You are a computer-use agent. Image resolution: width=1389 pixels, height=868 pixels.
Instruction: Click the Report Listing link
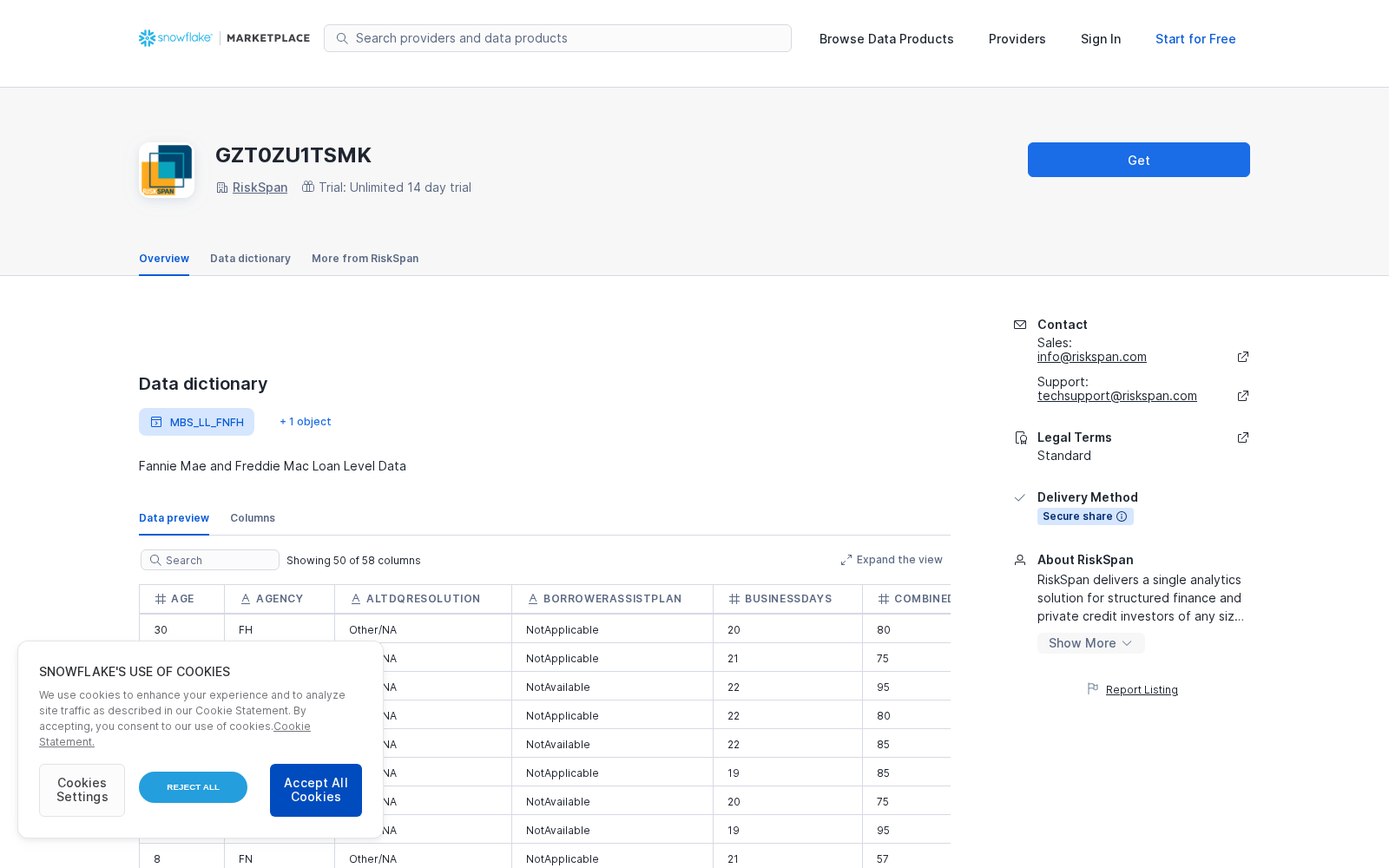coord(1142,690)
